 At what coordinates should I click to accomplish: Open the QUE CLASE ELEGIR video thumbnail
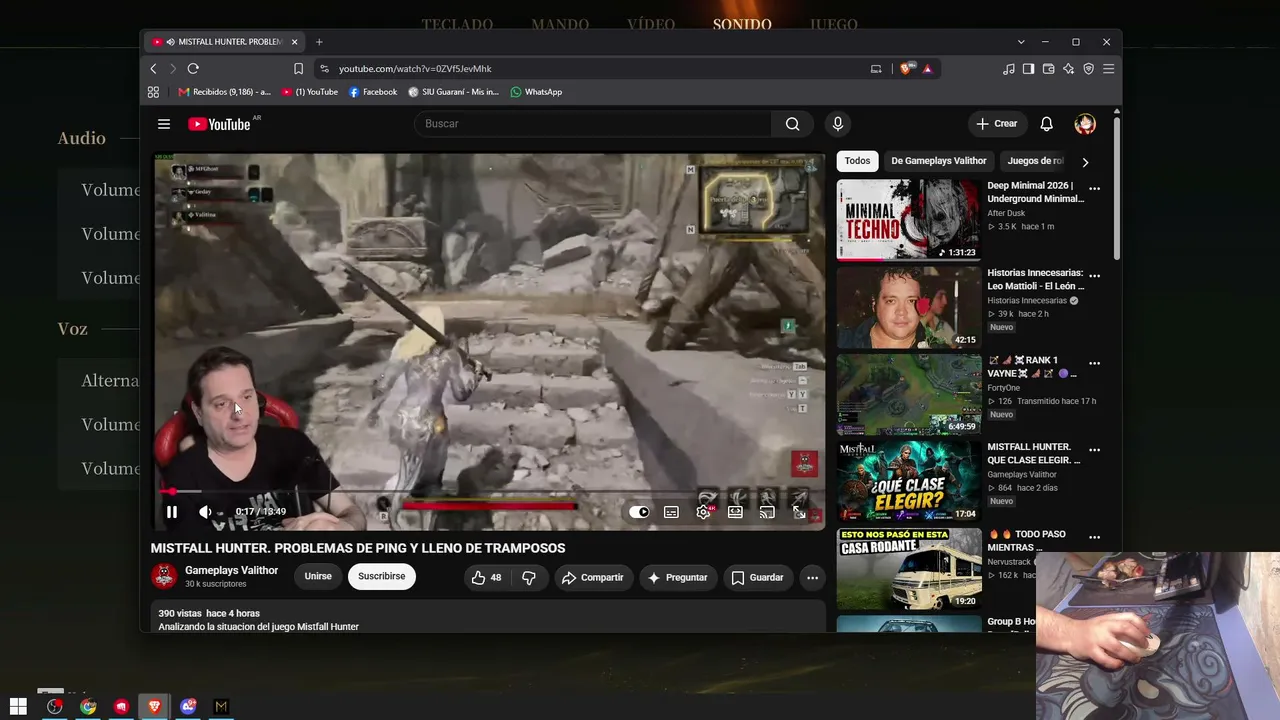[909, 481]
